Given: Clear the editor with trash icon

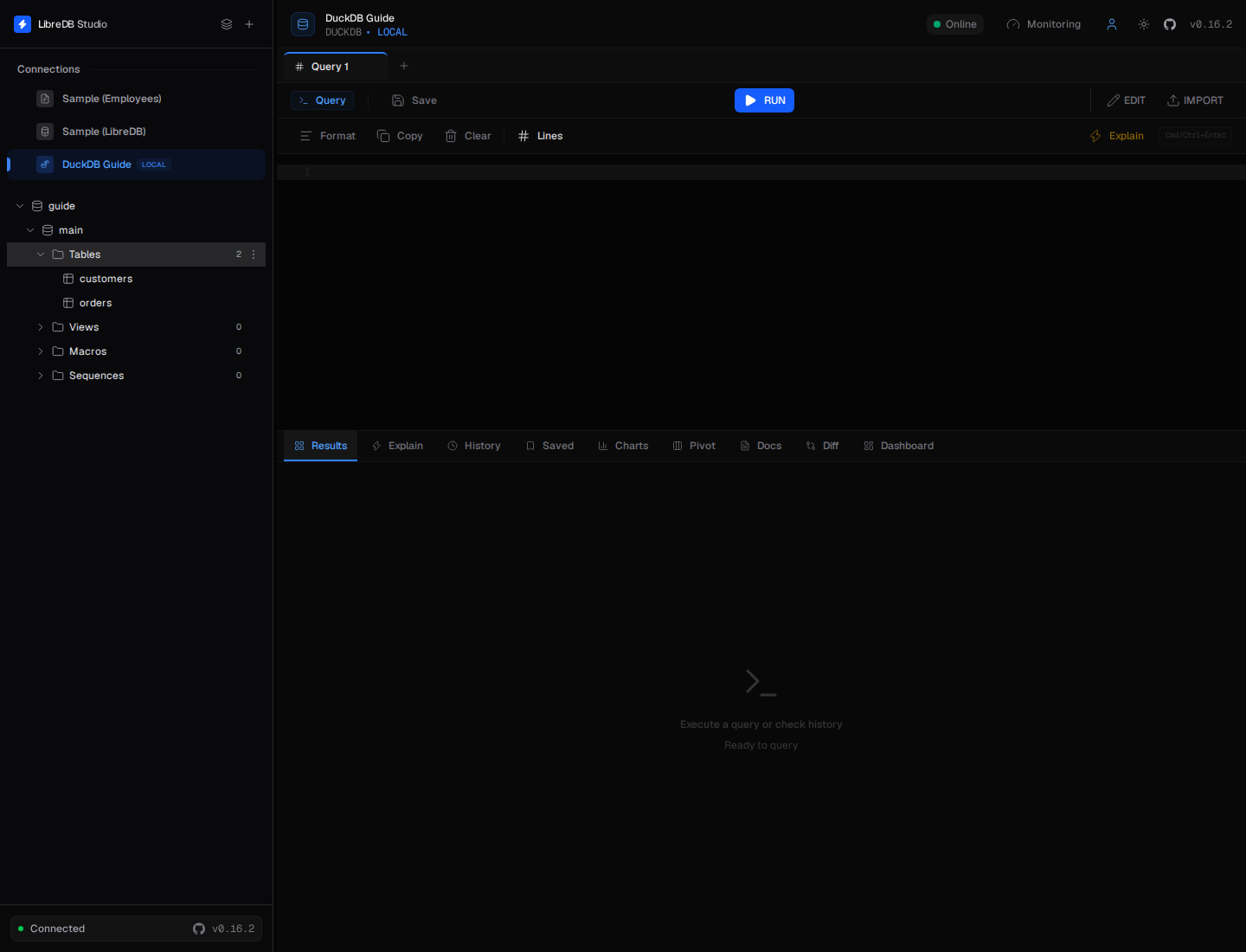Looking at the screenshot, I should click(x=468, y=136).
